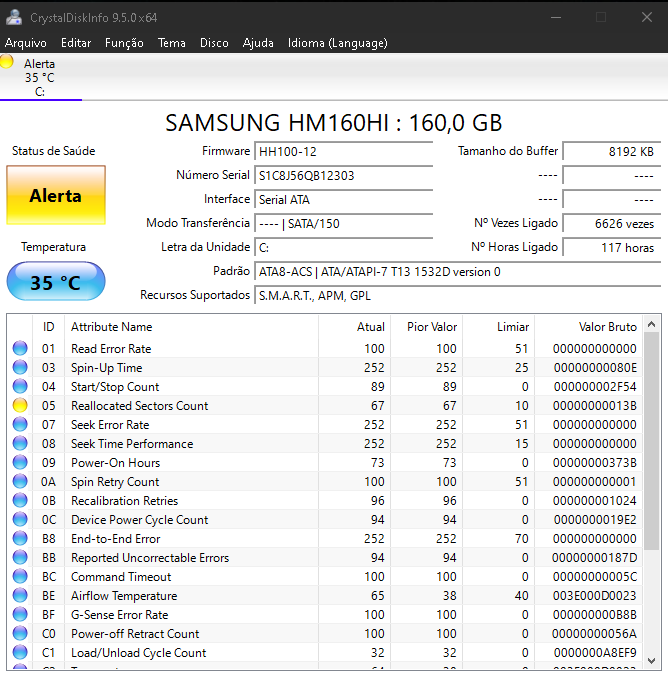Open the Tema menu
This screenshot has width=668, height=676.
[172, 43]
